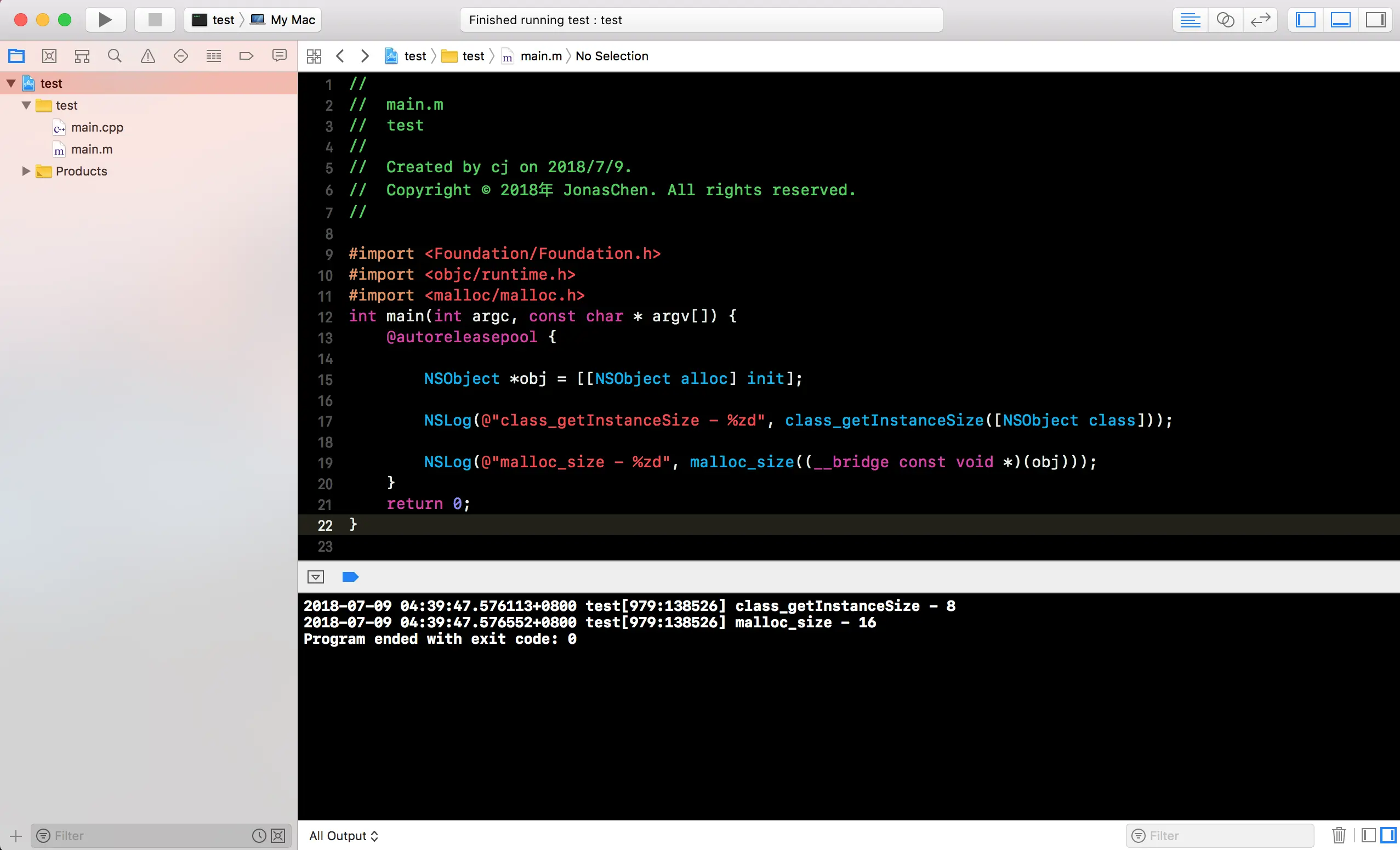Select main.cpp in the file navigator
This screenshot has height=850, width=1400.
(96, 127)
